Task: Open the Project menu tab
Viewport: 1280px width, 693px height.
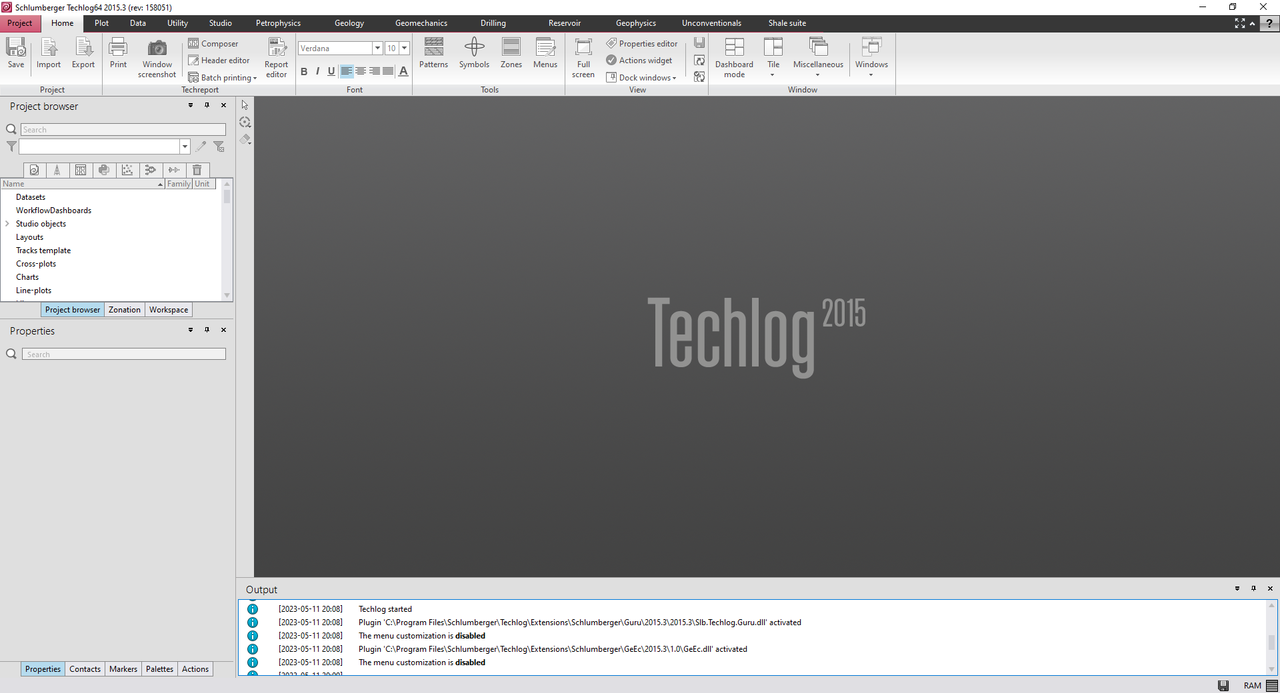Action: 20,23
